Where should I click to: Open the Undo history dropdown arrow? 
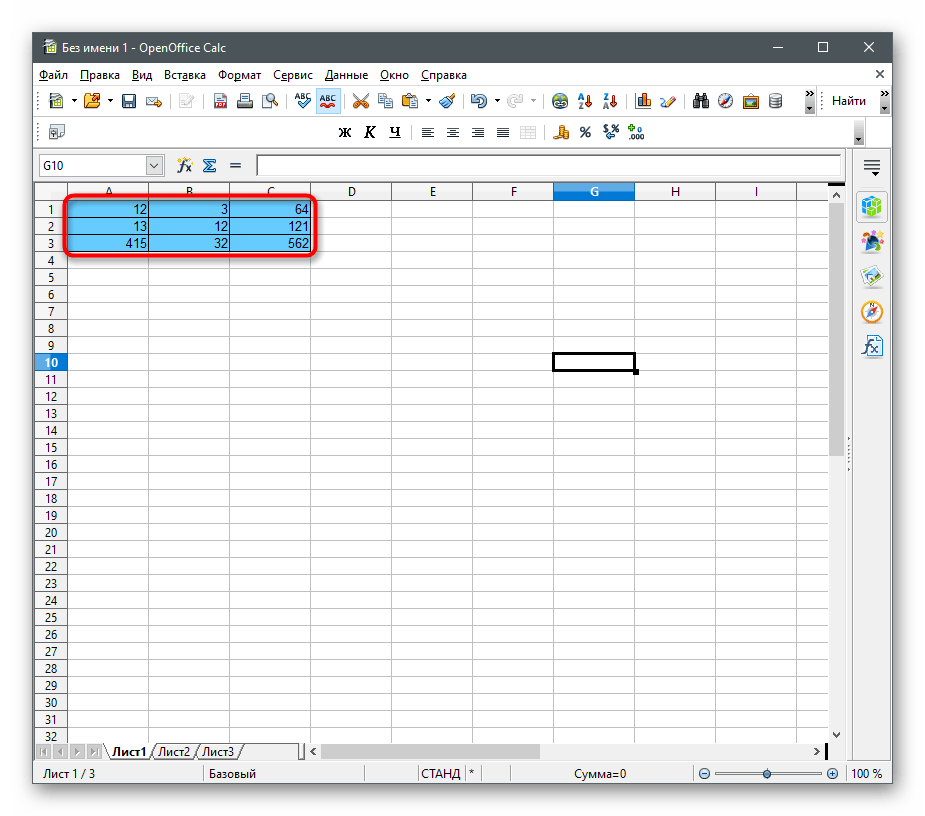[497, 101]
